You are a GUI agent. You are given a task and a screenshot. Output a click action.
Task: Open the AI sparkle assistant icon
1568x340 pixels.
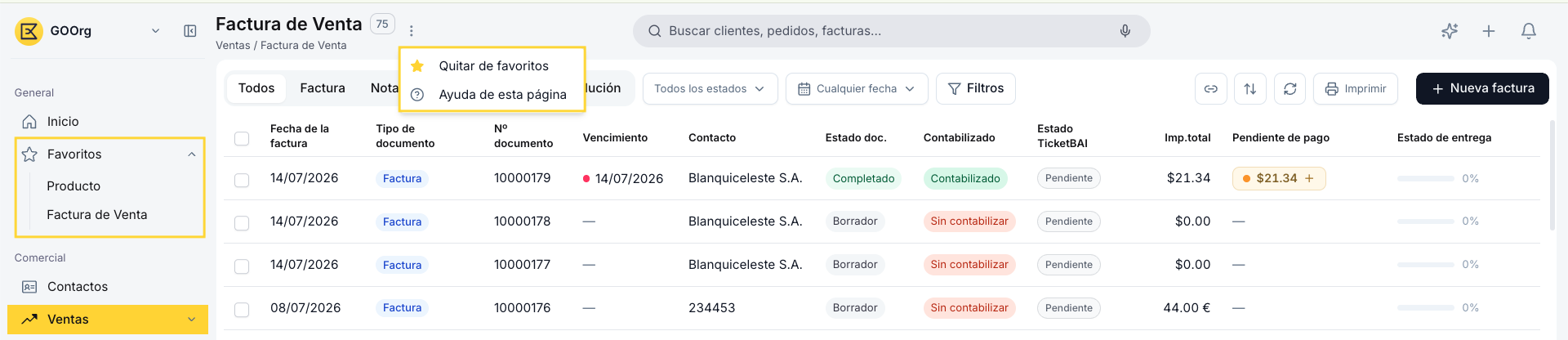pyautogui.click(x=1450, y=31)
